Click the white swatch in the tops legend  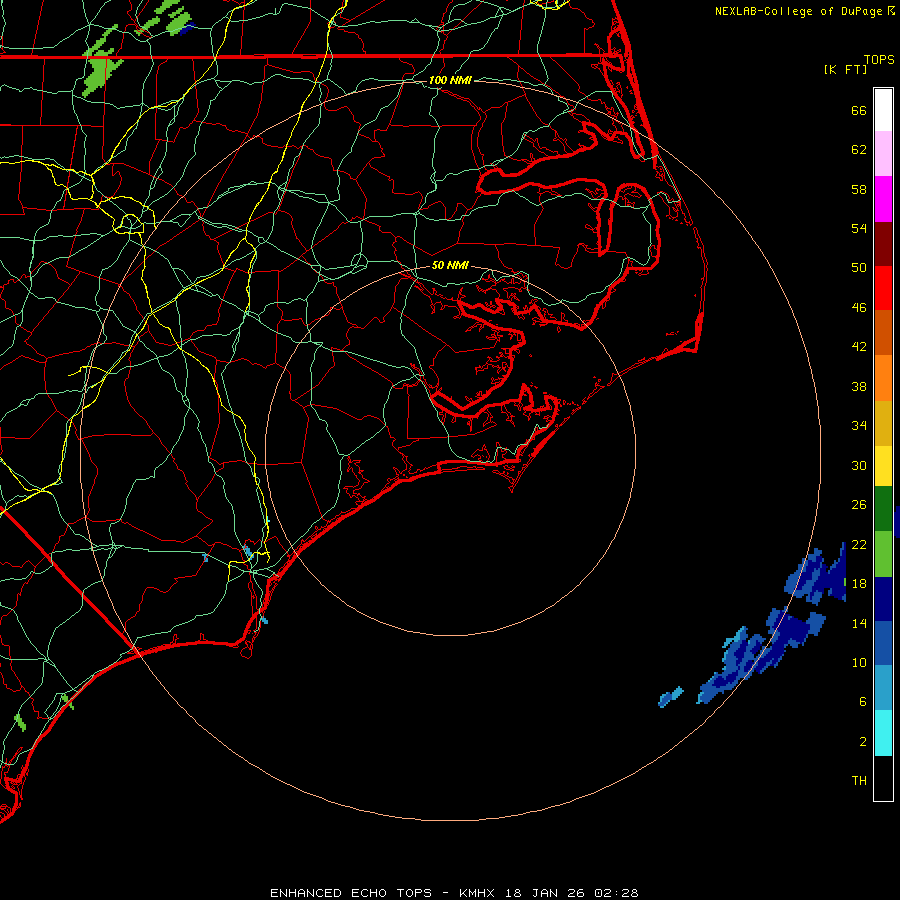883,110
